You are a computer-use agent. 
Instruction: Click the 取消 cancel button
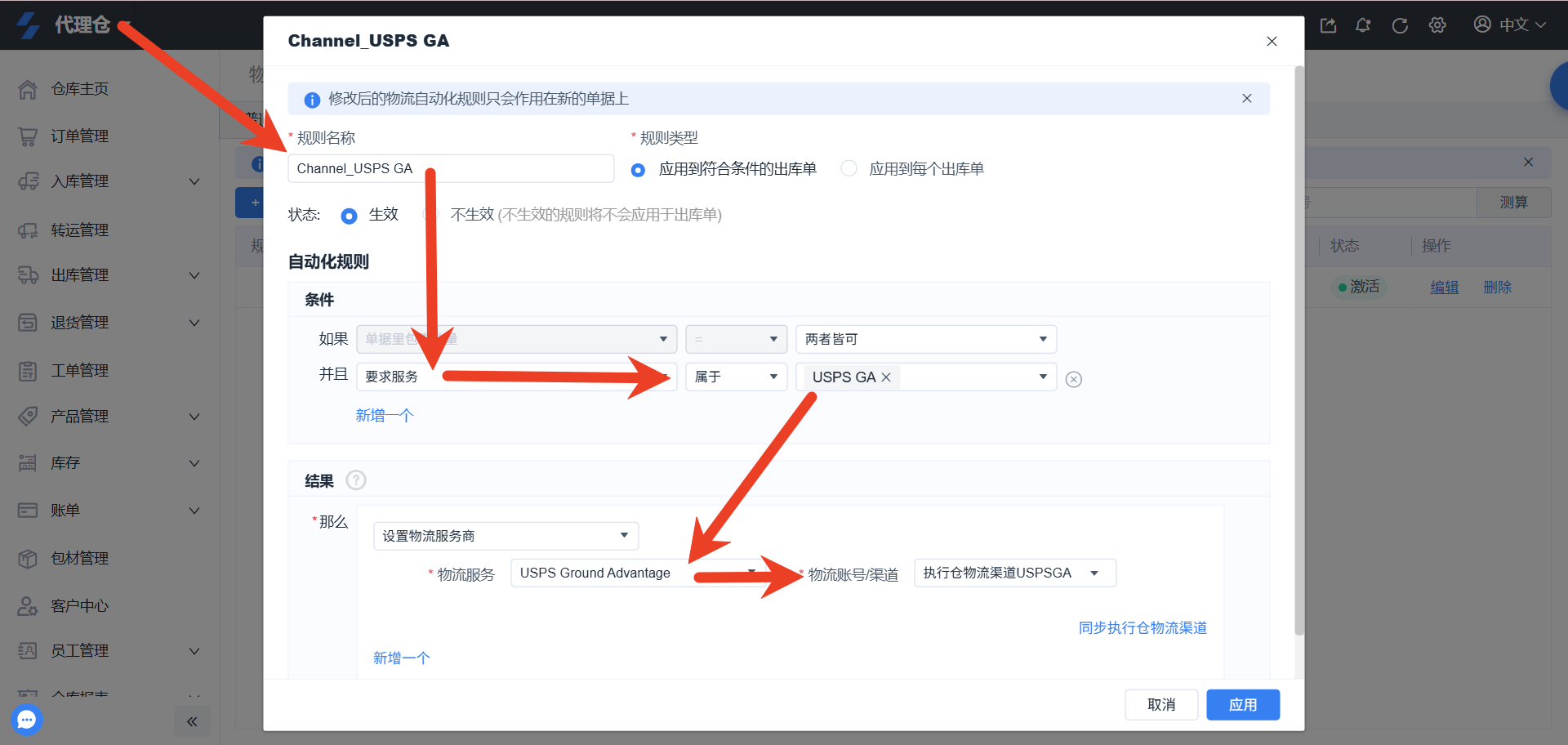(x=1161, y=705)
